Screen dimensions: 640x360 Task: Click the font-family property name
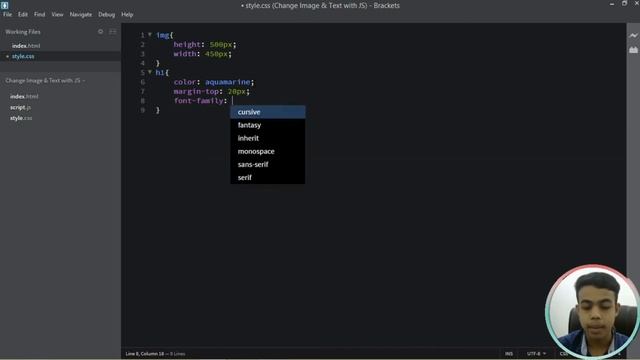pyautogui.click(x=198, y=101)
